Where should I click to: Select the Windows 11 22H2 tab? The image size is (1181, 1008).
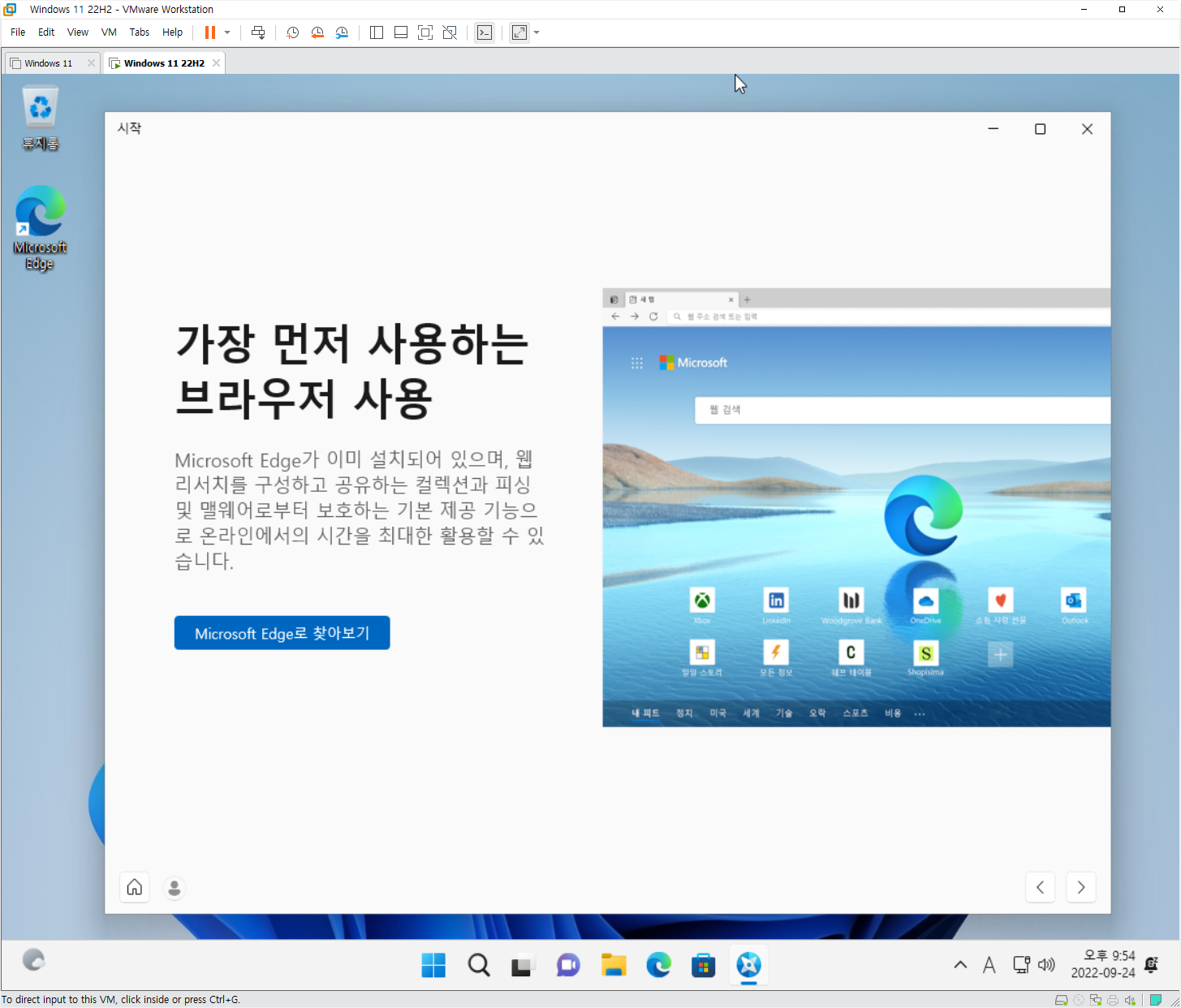click(164, 63)
